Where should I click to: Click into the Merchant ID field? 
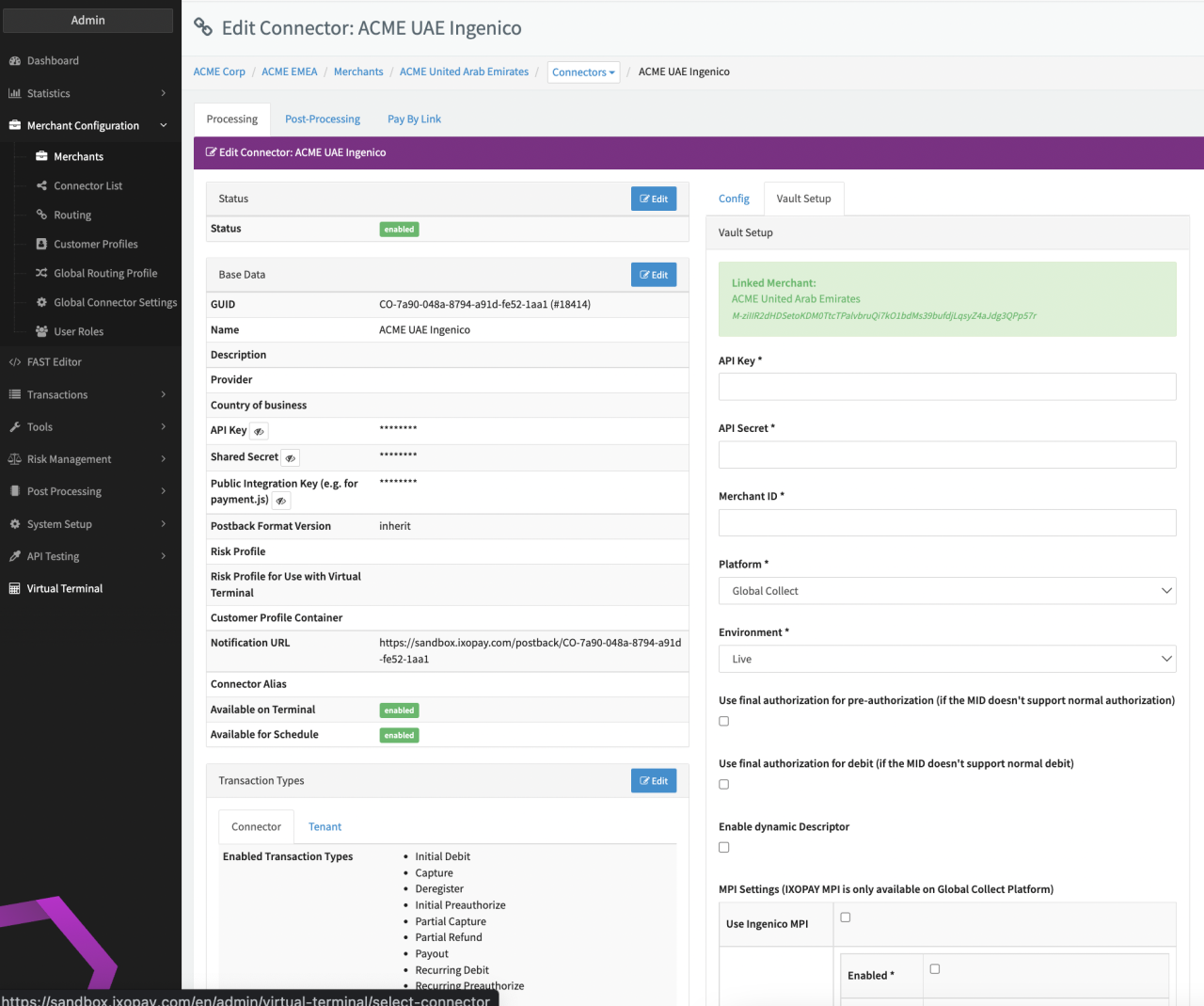pyautogui.click(x=946, y=523)
